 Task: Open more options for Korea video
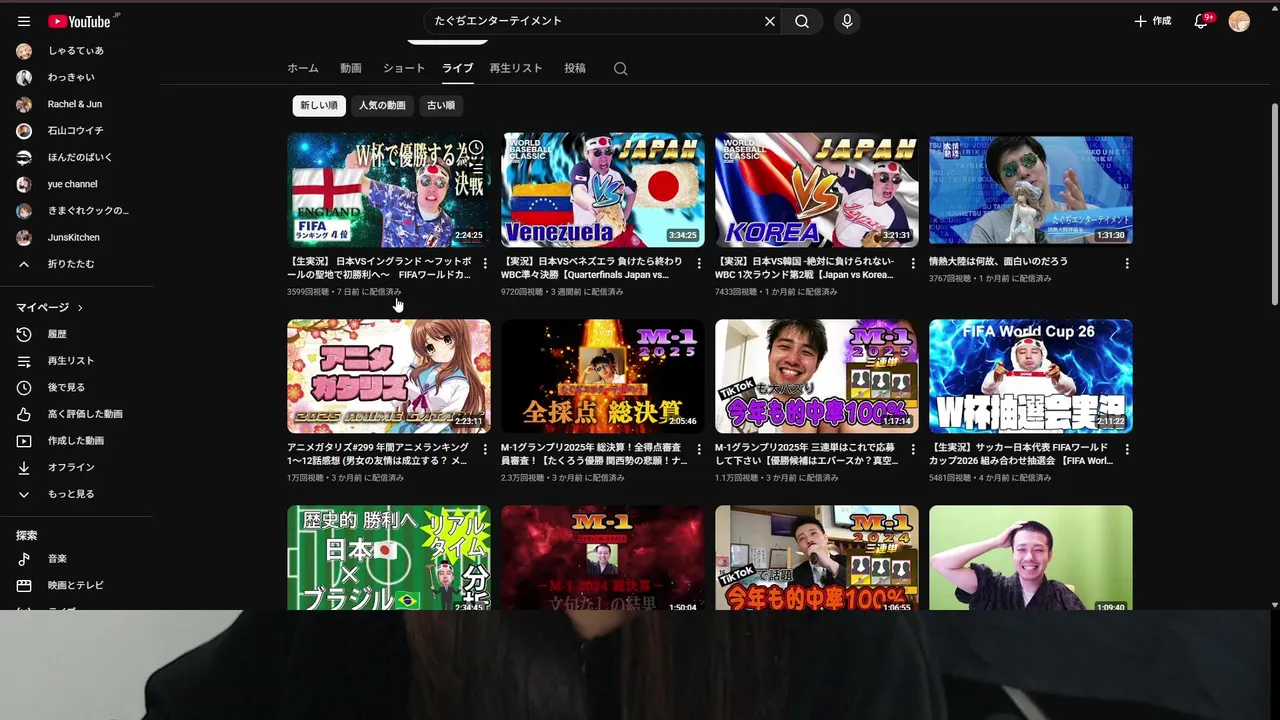tap(913, 264)
